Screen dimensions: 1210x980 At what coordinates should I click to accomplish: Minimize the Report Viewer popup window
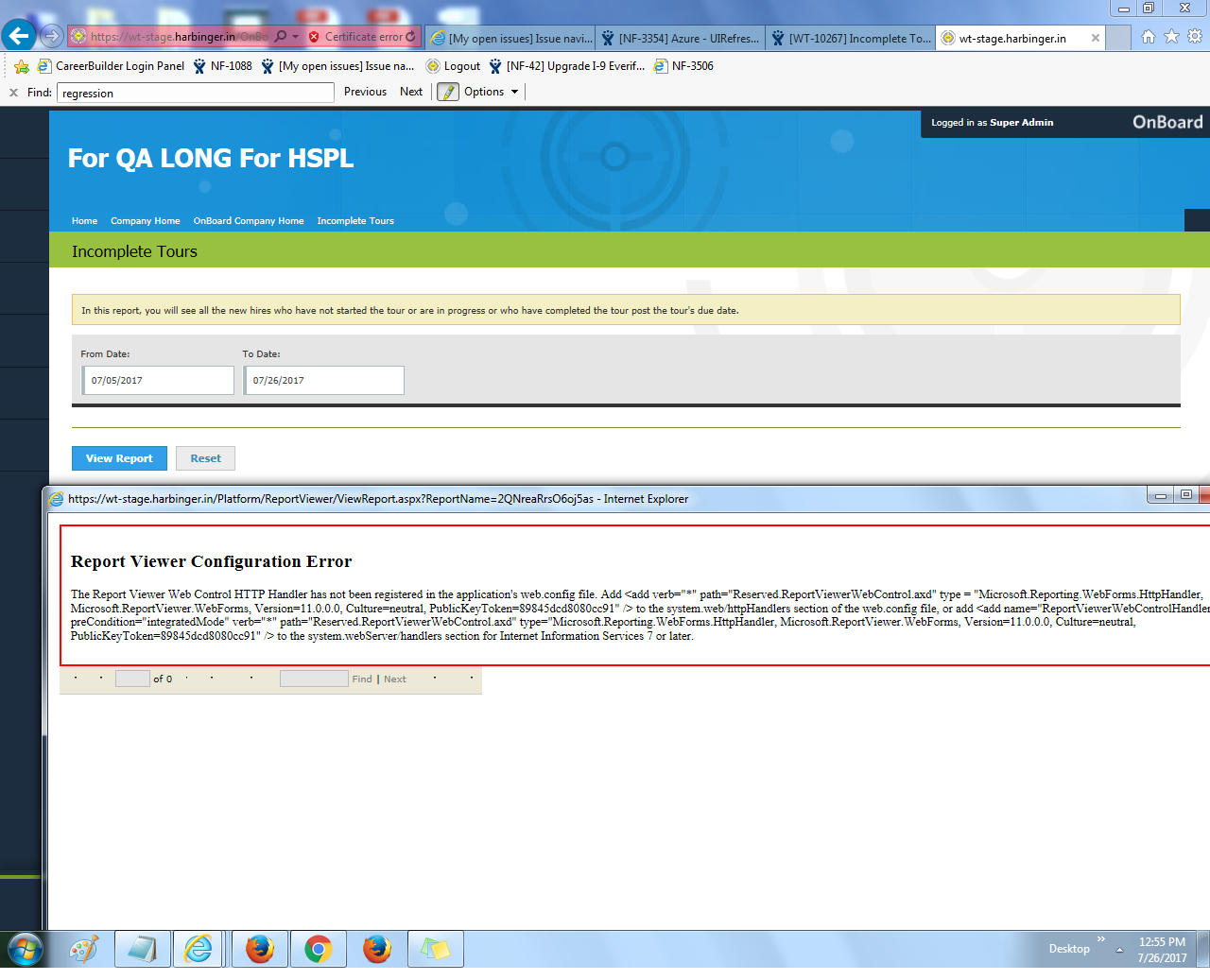[1160, 495]
